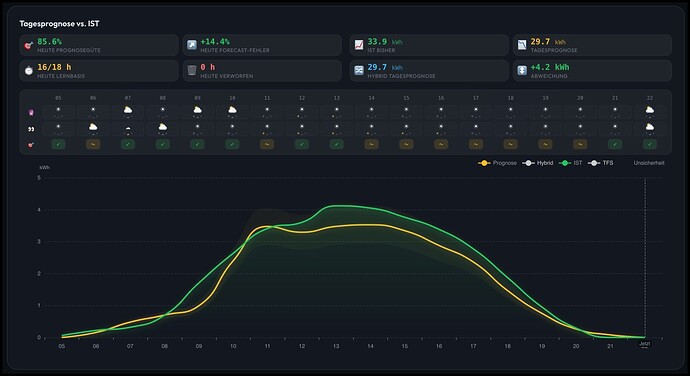
Task: Click the stopwatch icon beside Heute Lernbasis
Action: coord(29,70)
